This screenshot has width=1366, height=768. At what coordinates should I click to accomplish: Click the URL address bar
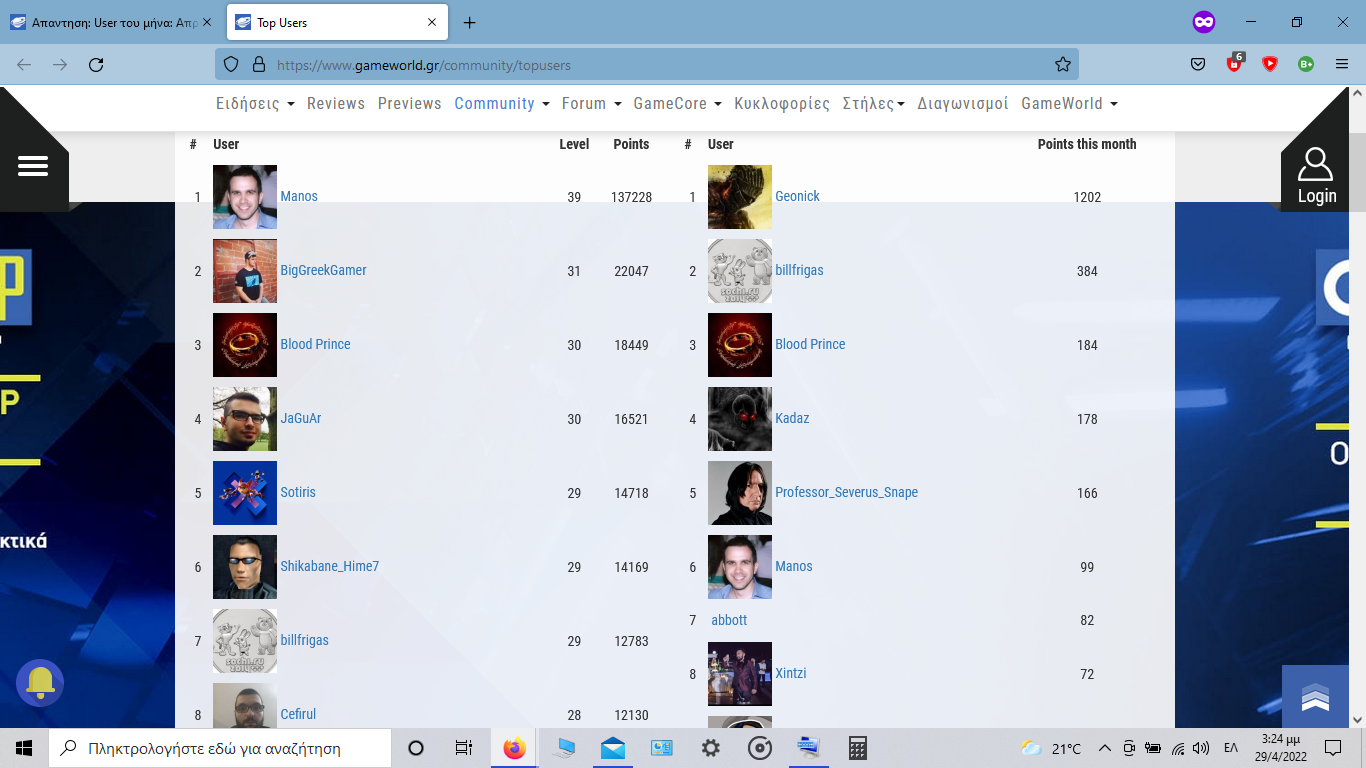point(640,64)
